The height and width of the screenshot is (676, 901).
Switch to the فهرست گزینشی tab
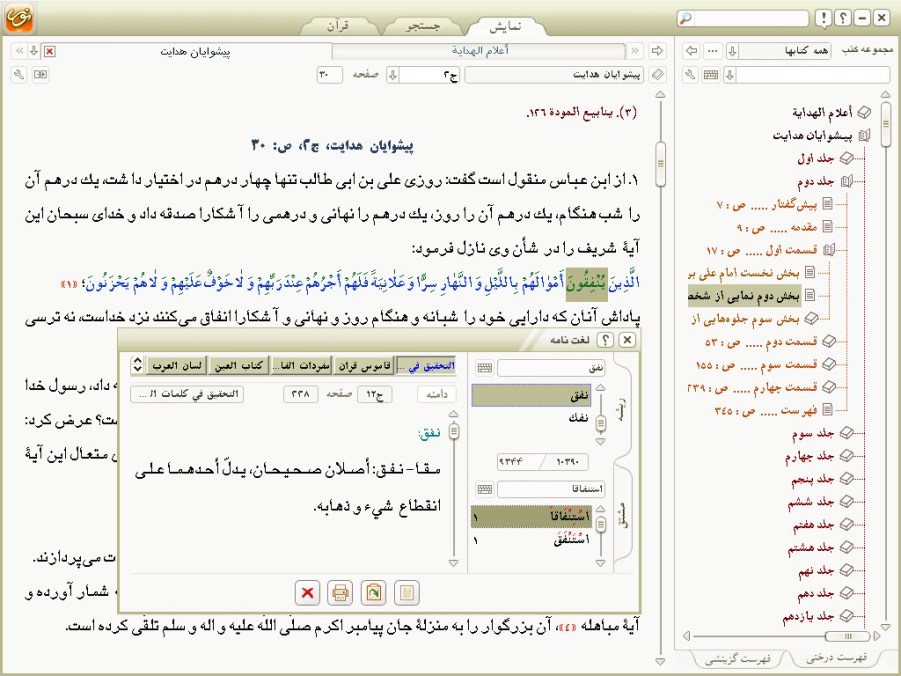point(737,658)
